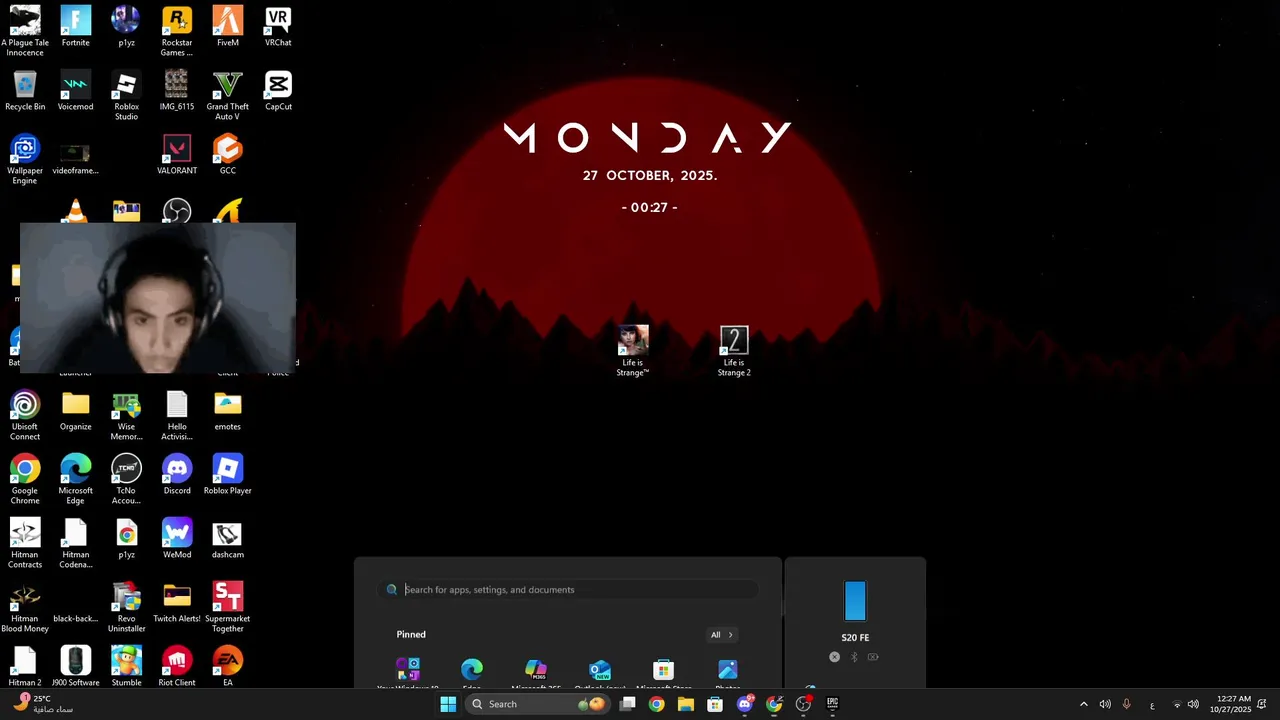Open Discord from the taskbar
The height and width of the screenshot is (720, 1280).
[745, 704]
